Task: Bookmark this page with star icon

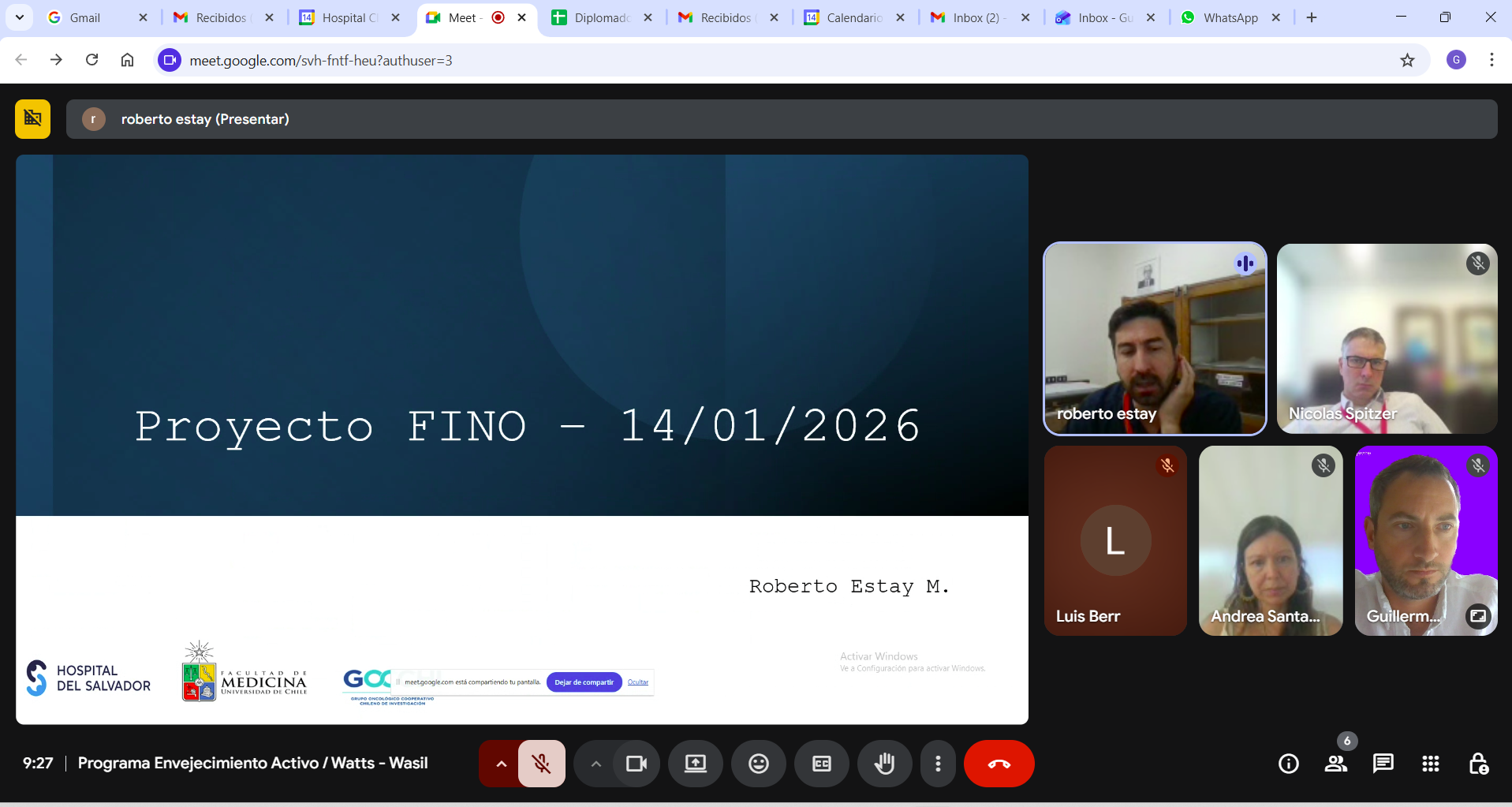Action: tap(1407, 60)
